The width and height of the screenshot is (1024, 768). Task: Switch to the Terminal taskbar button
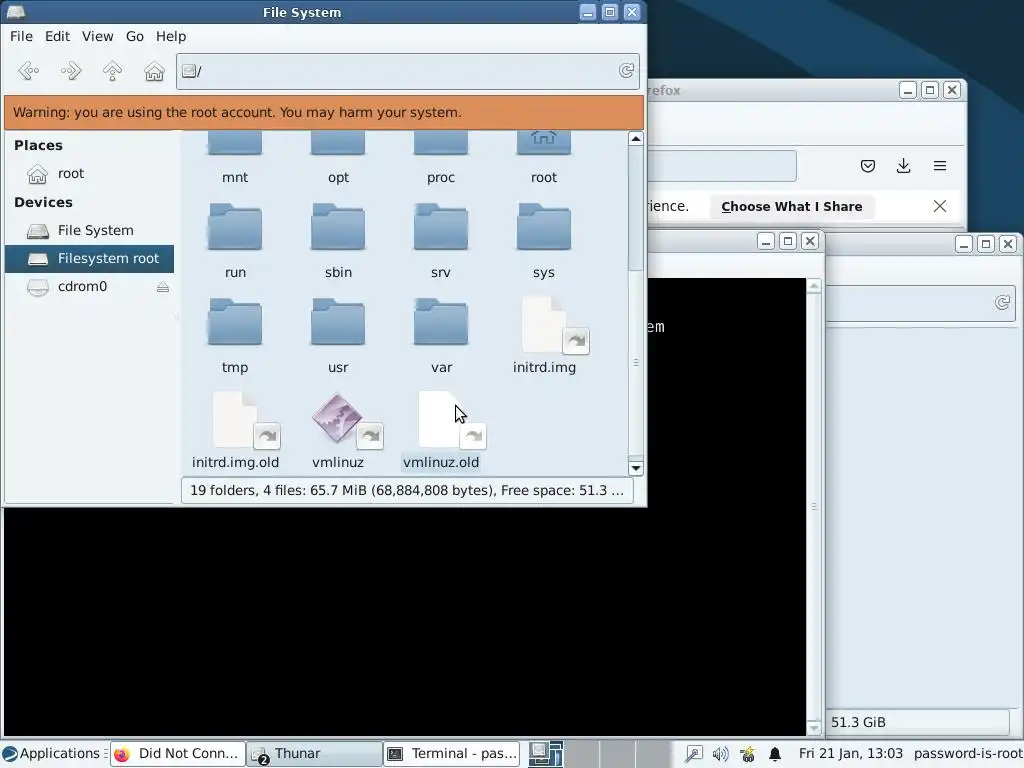tap(451, 754)
